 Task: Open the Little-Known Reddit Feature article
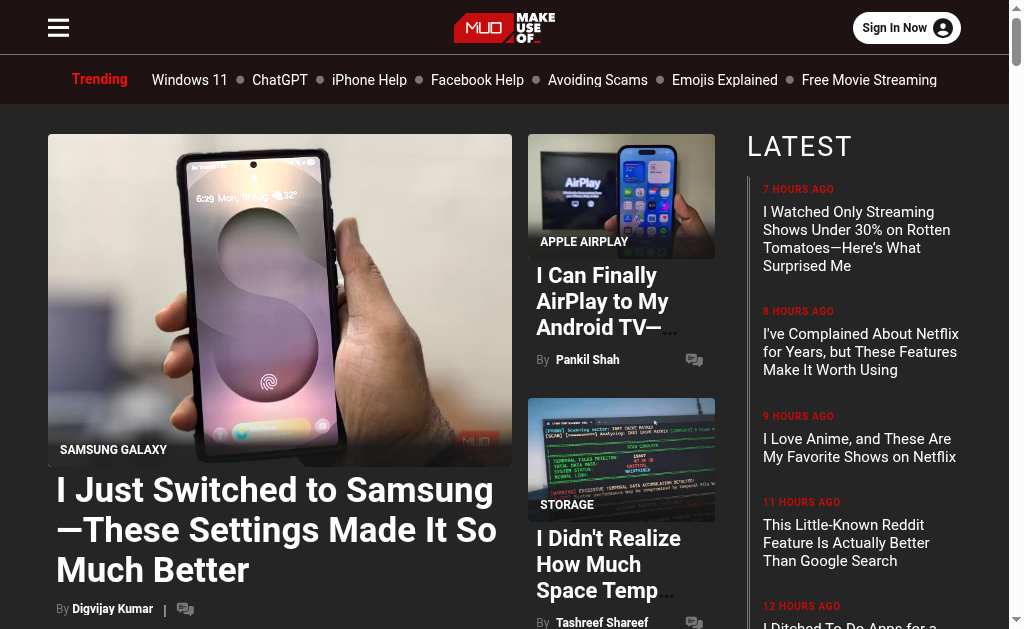point(846,543)
